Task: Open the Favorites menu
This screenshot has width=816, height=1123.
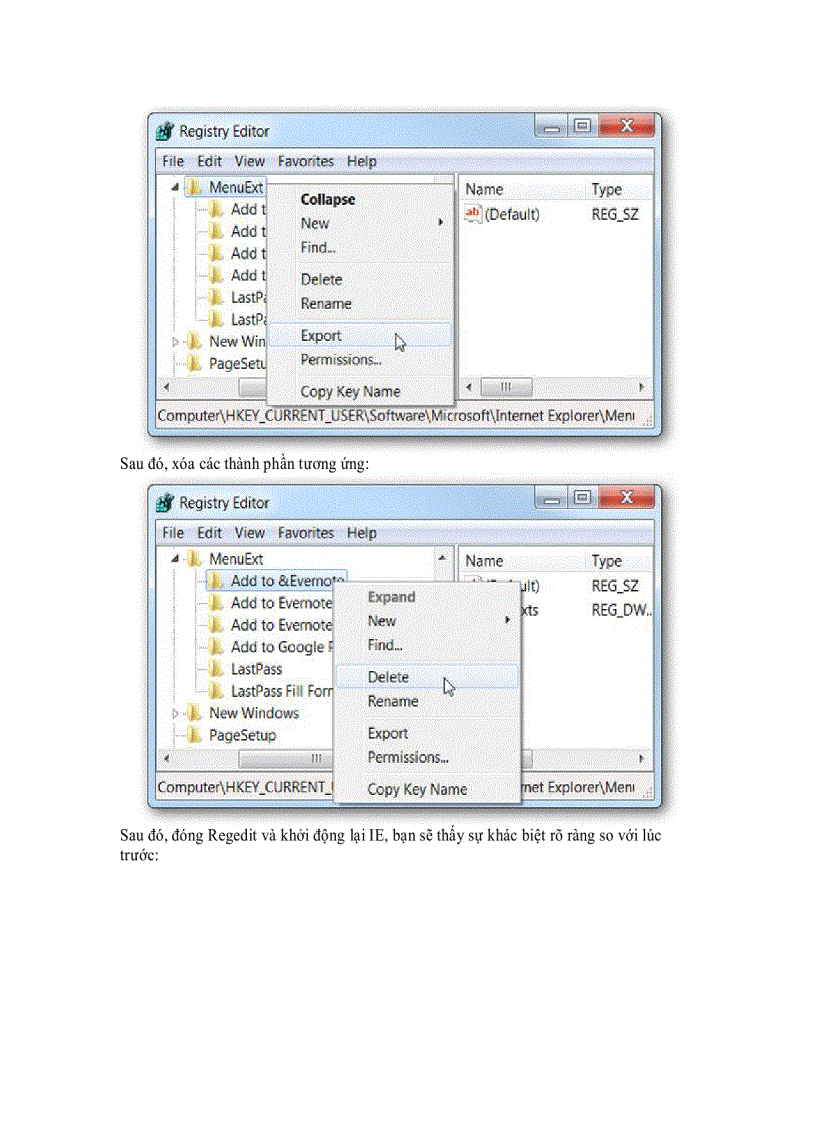Action: click(305, 161)
